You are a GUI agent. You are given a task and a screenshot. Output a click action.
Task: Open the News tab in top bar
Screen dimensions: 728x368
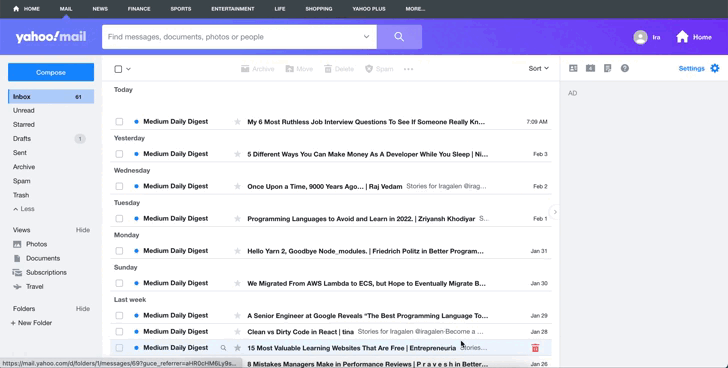100,9
